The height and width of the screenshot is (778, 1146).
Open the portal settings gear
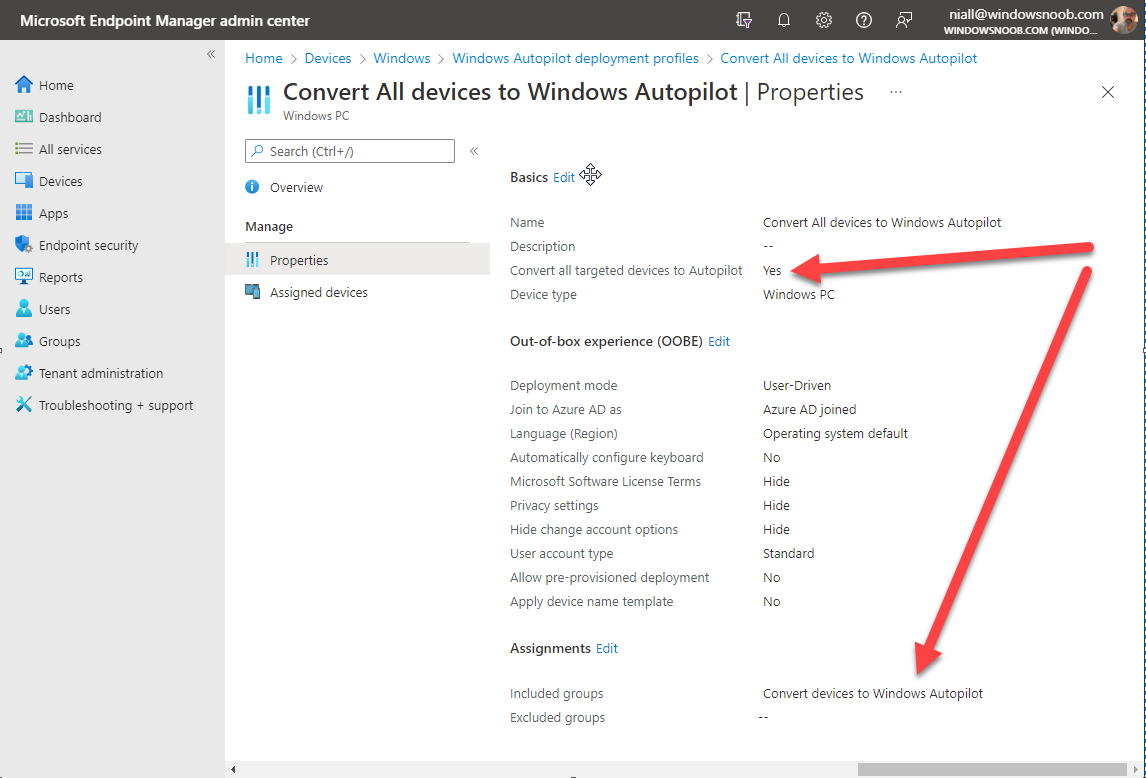click(824, 20)
